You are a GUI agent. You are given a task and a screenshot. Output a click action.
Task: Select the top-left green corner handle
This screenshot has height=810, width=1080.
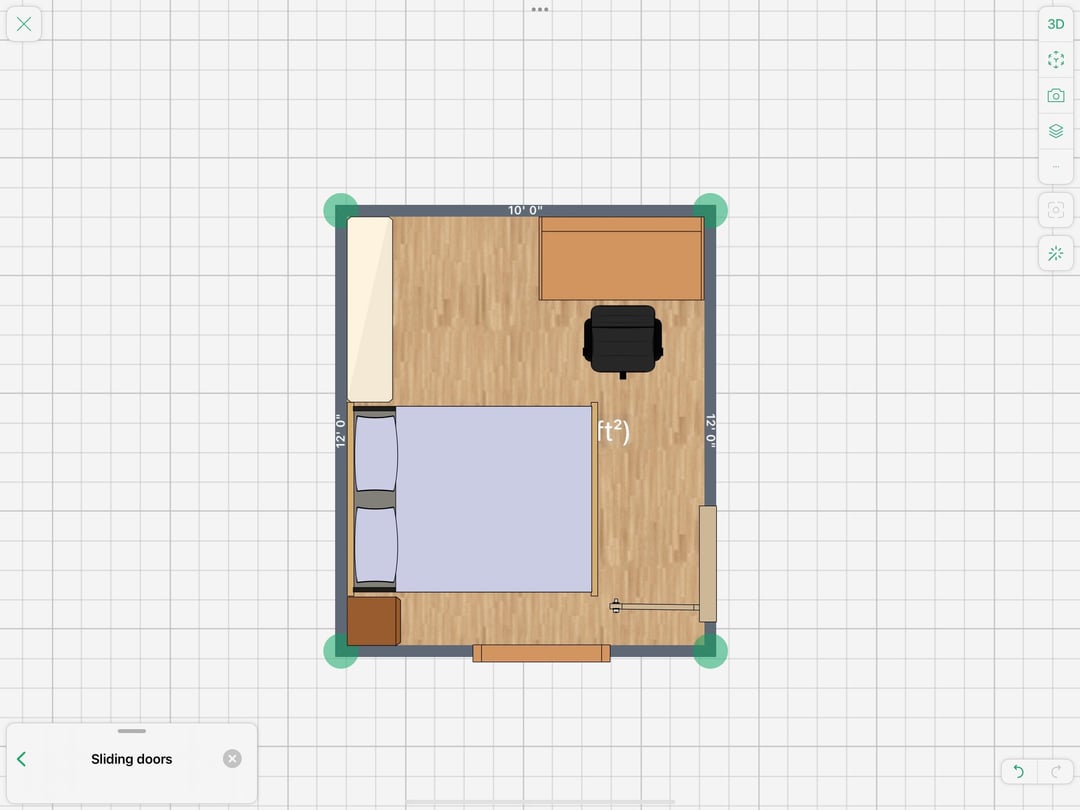point(341,211)
